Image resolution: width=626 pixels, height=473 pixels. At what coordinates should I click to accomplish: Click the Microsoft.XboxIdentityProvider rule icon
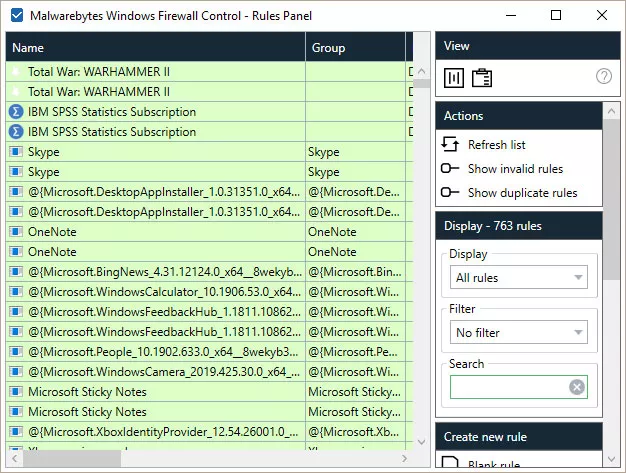16,431
